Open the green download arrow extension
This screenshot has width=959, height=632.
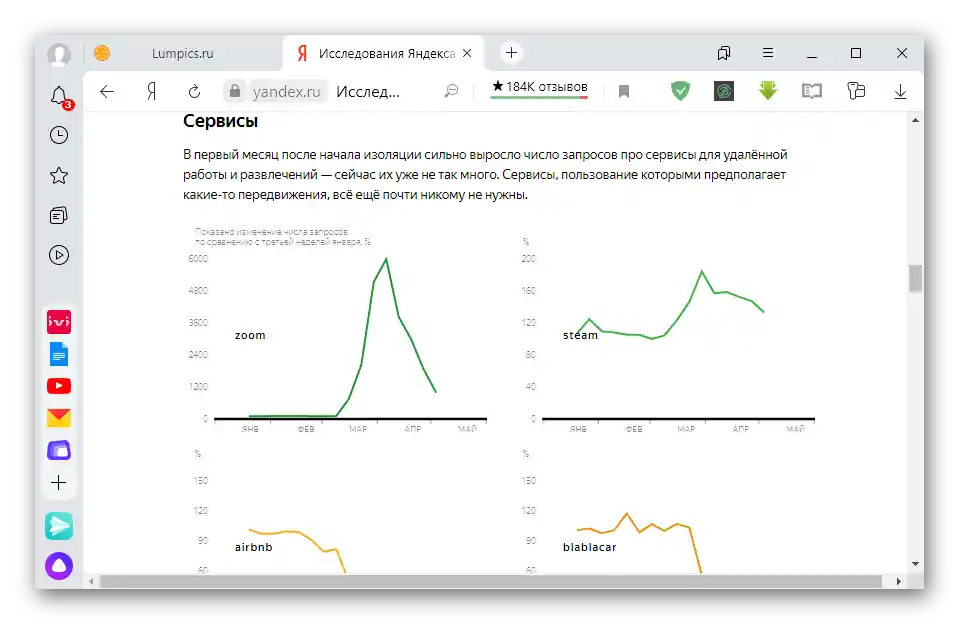(768, 91)
